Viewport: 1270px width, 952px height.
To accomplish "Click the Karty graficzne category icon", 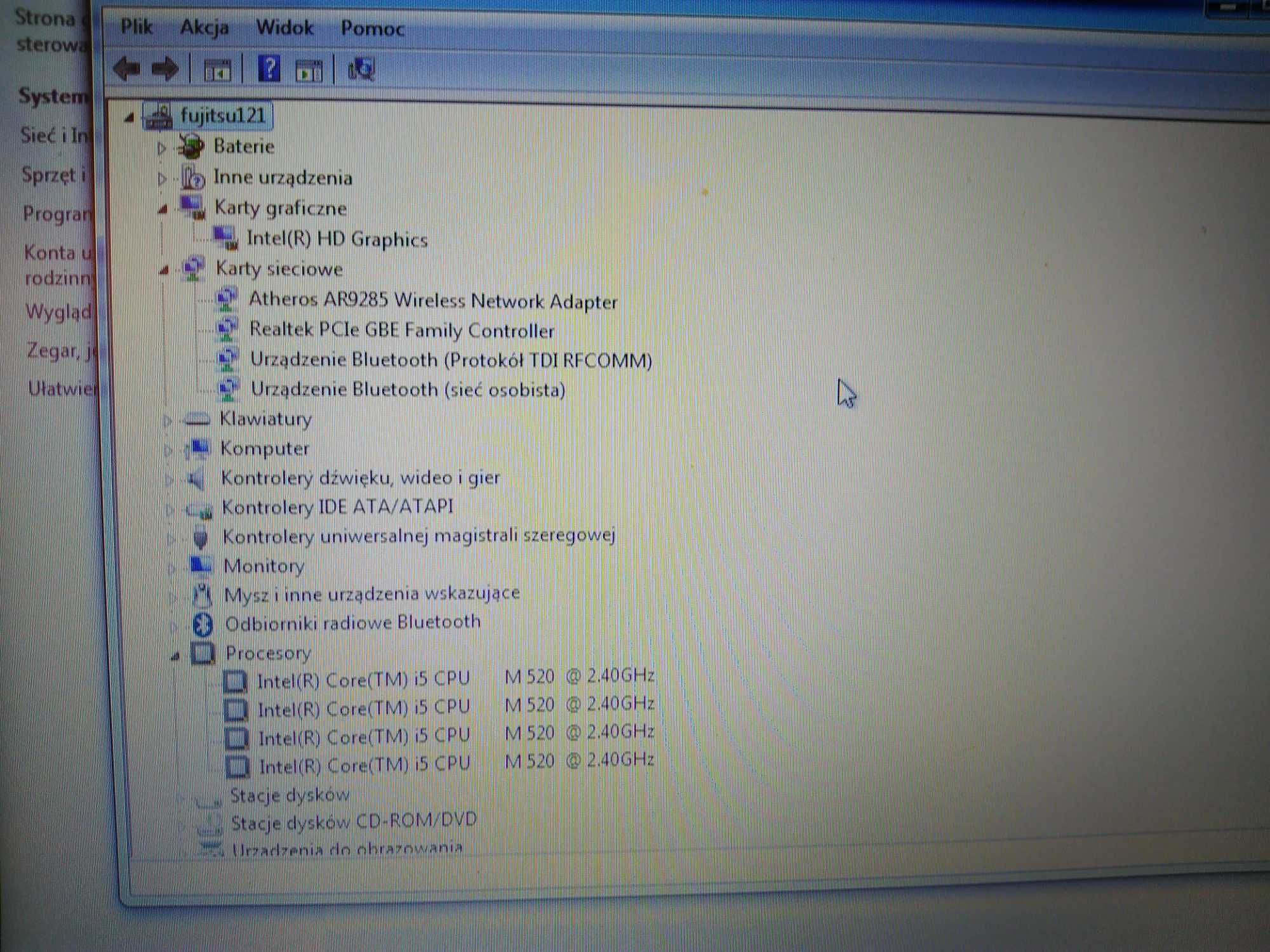I will coord(194,207).
